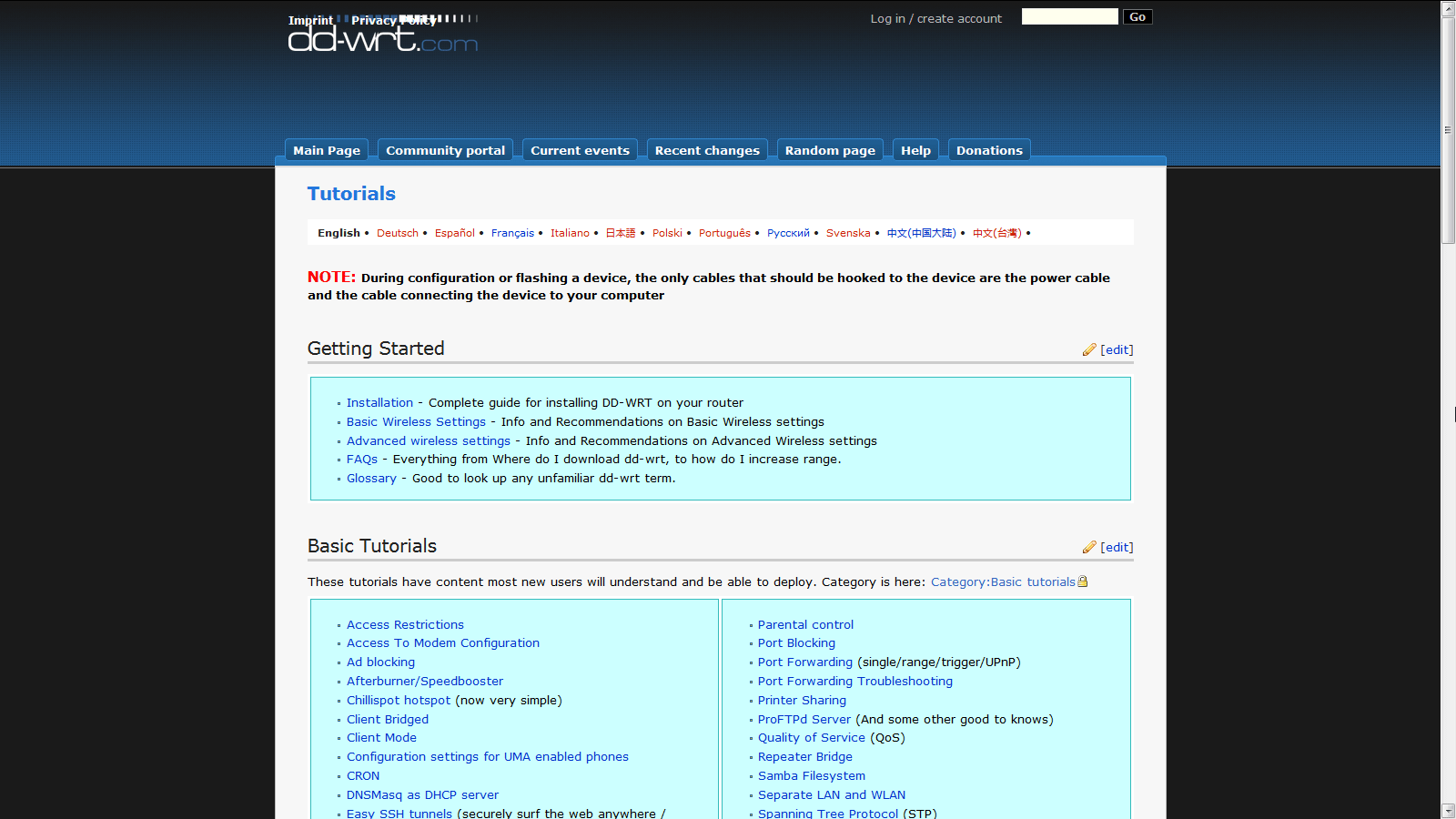Viewport: 1456px width, 819px height.
Task: Switch language to Italiano
Action: pos(570,233)
